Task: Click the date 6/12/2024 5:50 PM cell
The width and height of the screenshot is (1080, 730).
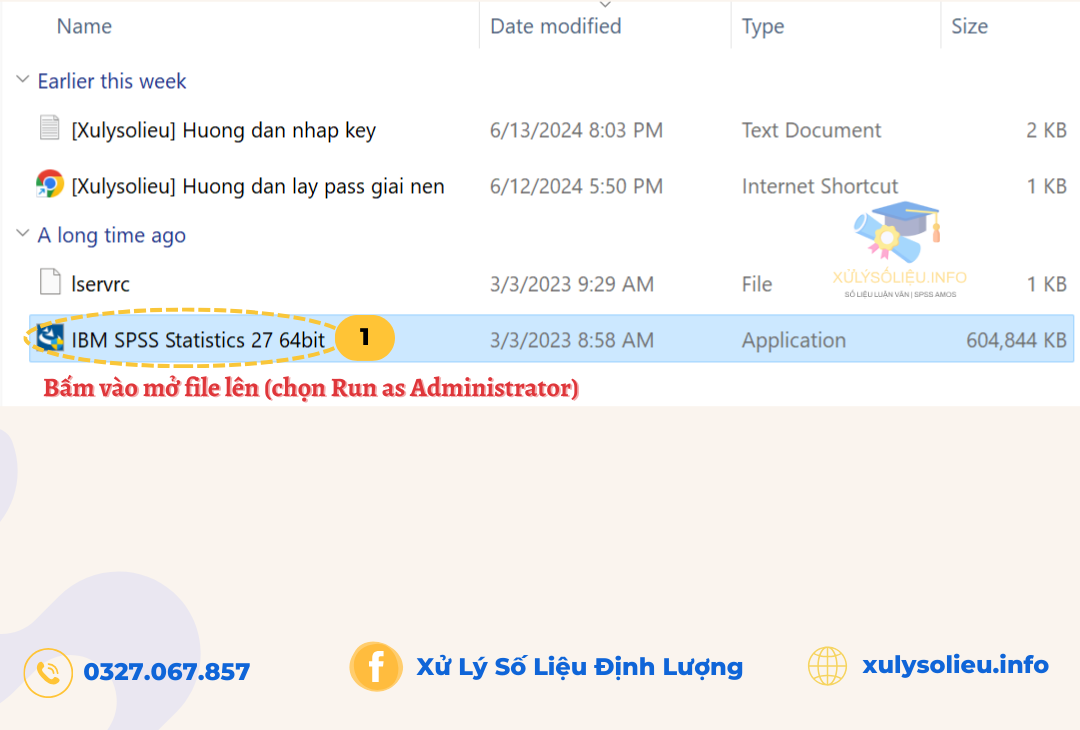Action: [x=577, y=187]
